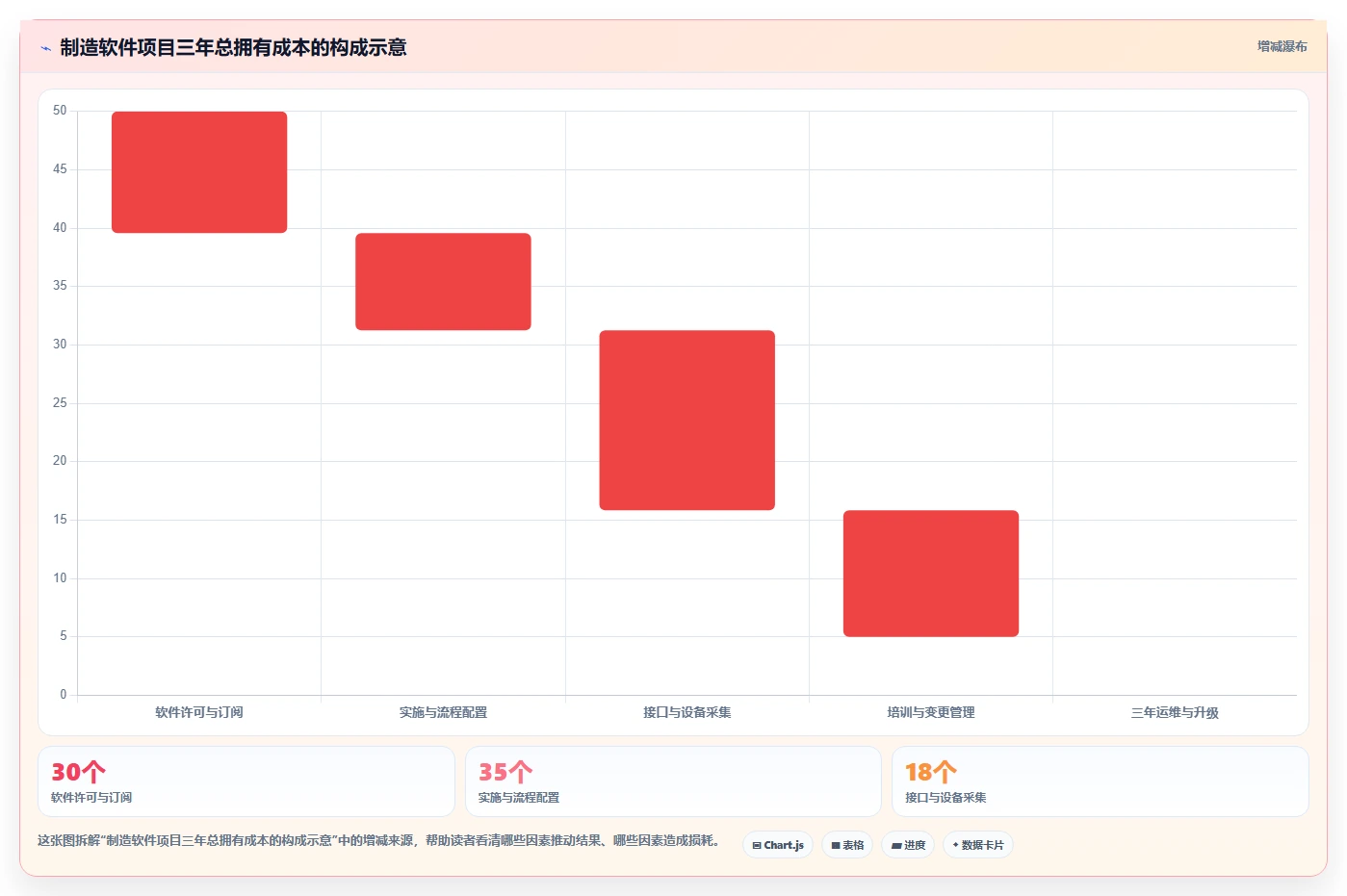Click the red bar for 培训与变更管理
The height and width of the screenshot is (896, 1347).
pos(931,573)
